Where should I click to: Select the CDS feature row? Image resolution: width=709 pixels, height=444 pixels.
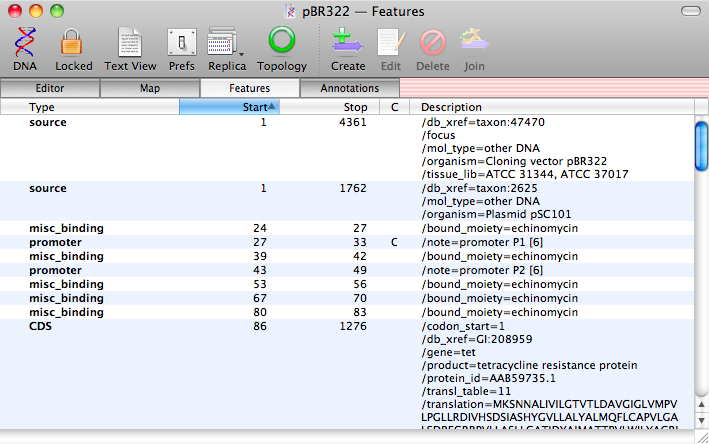[x=347, y=374]
